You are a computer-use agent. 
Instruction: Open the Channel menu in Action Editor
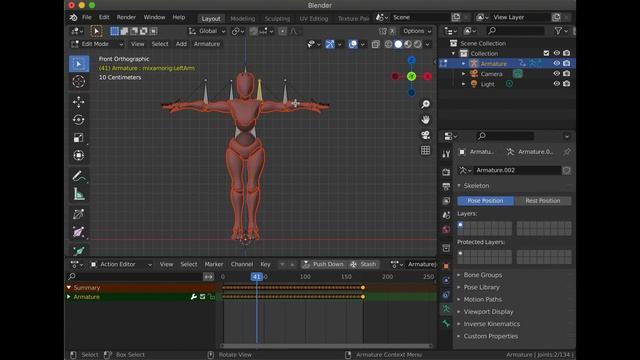point(242,264)
